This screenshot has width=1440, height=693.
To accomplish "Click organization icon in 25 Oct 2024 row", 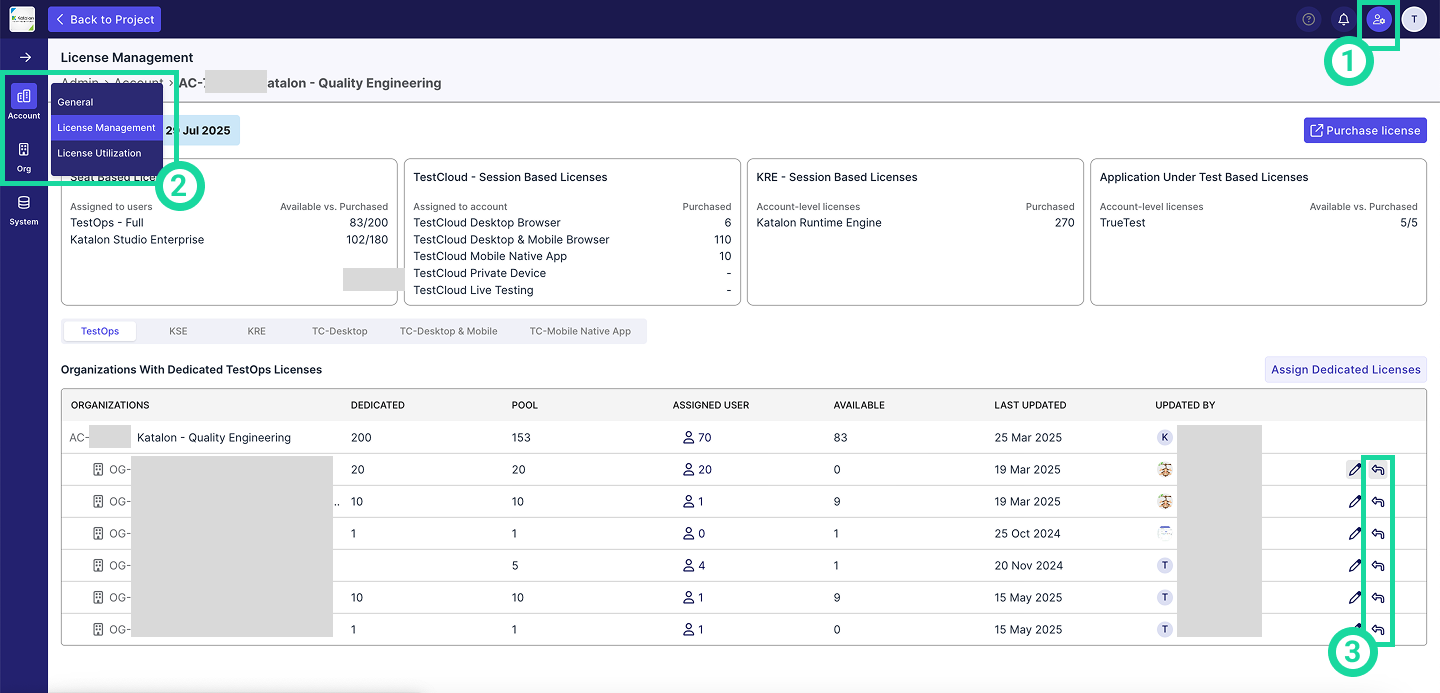I will (x=98, y=533).
